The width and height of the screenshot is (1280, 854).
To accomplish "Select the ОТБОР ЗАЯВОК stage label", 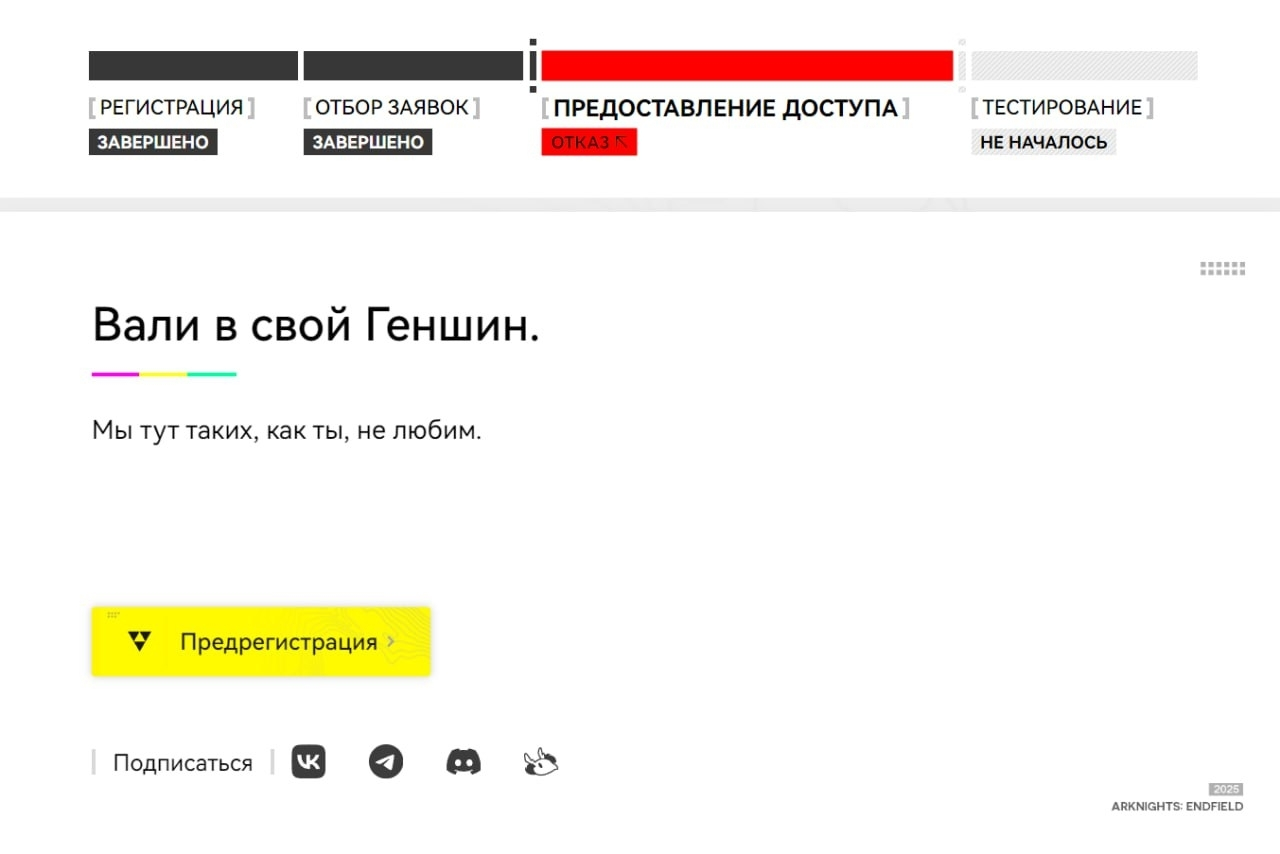I will pos(392,108).
